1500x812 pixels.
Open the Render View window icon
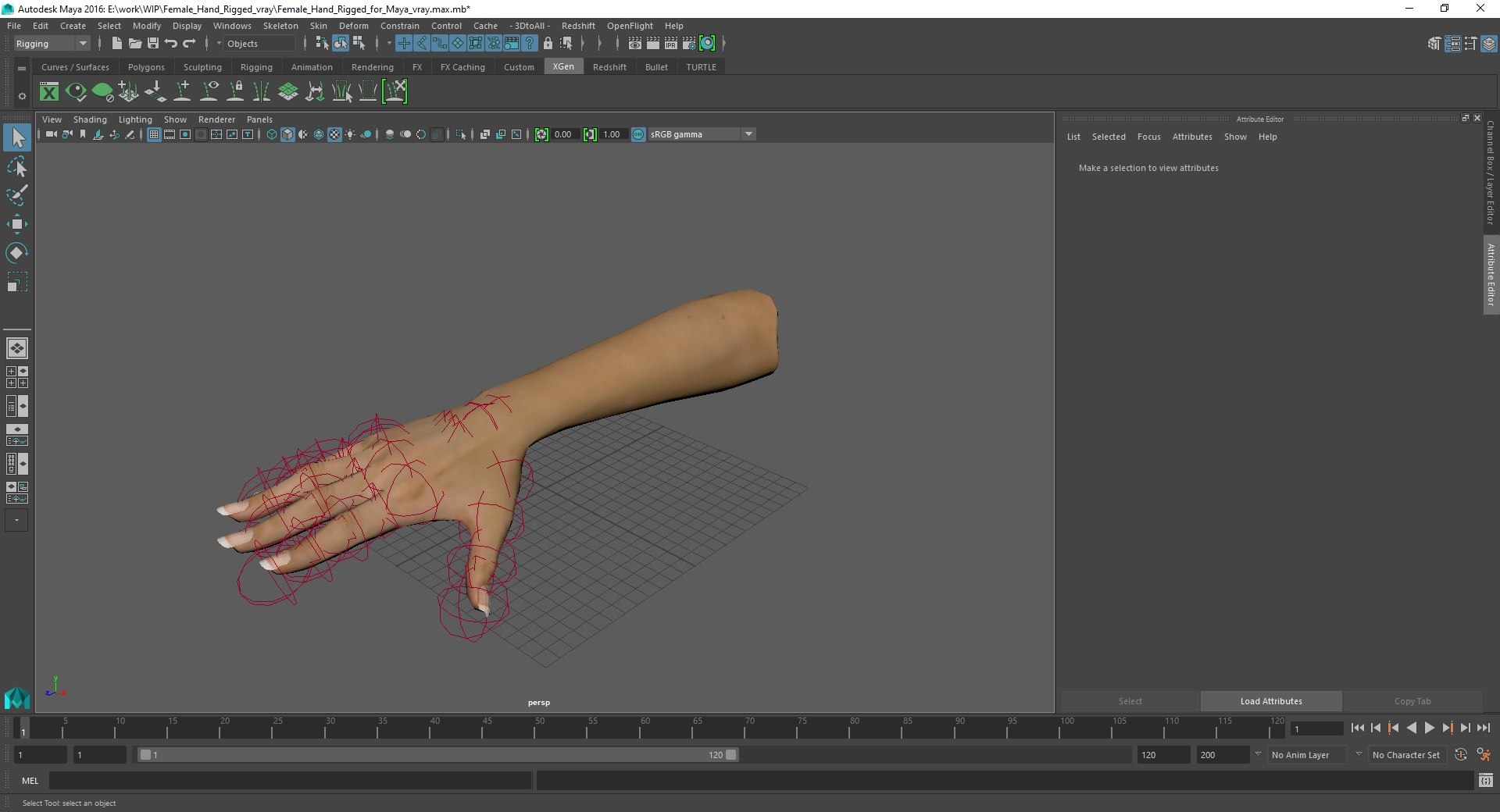(635, 44)
